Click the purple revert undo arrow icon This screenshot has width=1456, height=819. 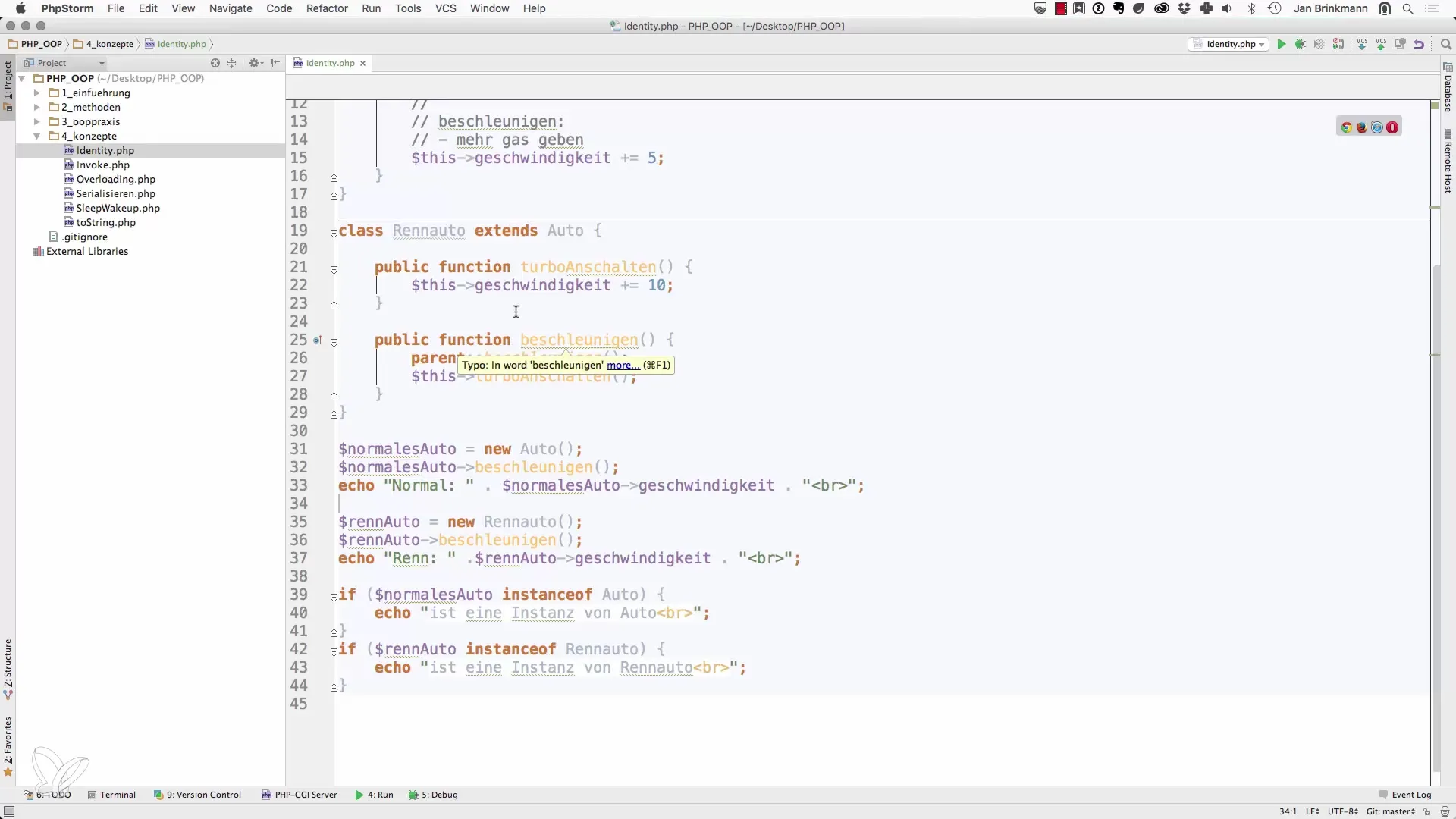(x=1419, y=44)
